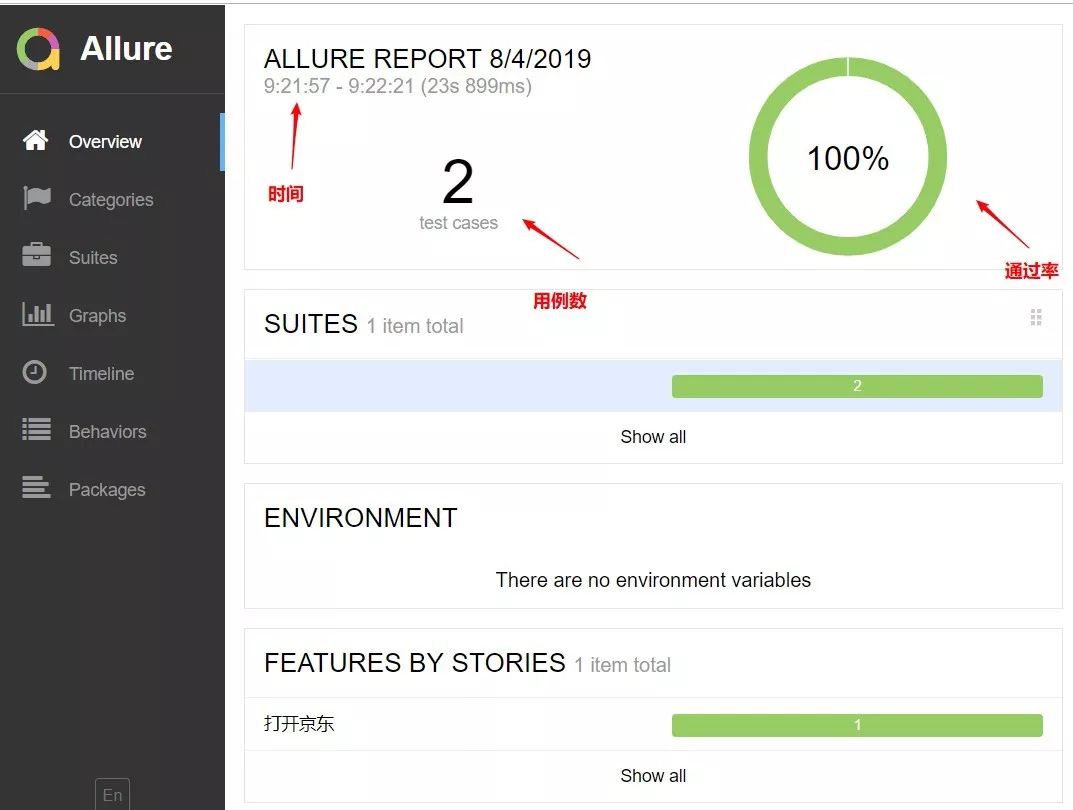1073x810 pixels.
Task: Open the Behaviors page
Action: (112, 432)
